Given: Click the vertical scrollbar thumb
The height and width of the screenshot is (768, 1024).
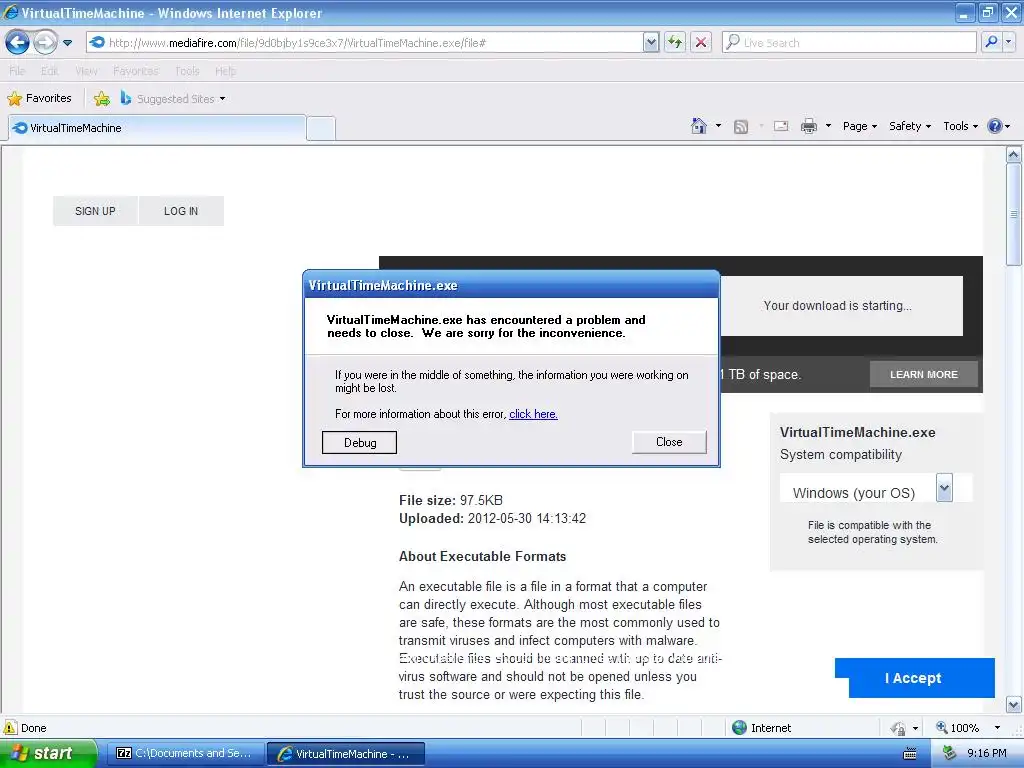Looking at the screenshot, I should pyautogui.click(x=1014, y=214).
